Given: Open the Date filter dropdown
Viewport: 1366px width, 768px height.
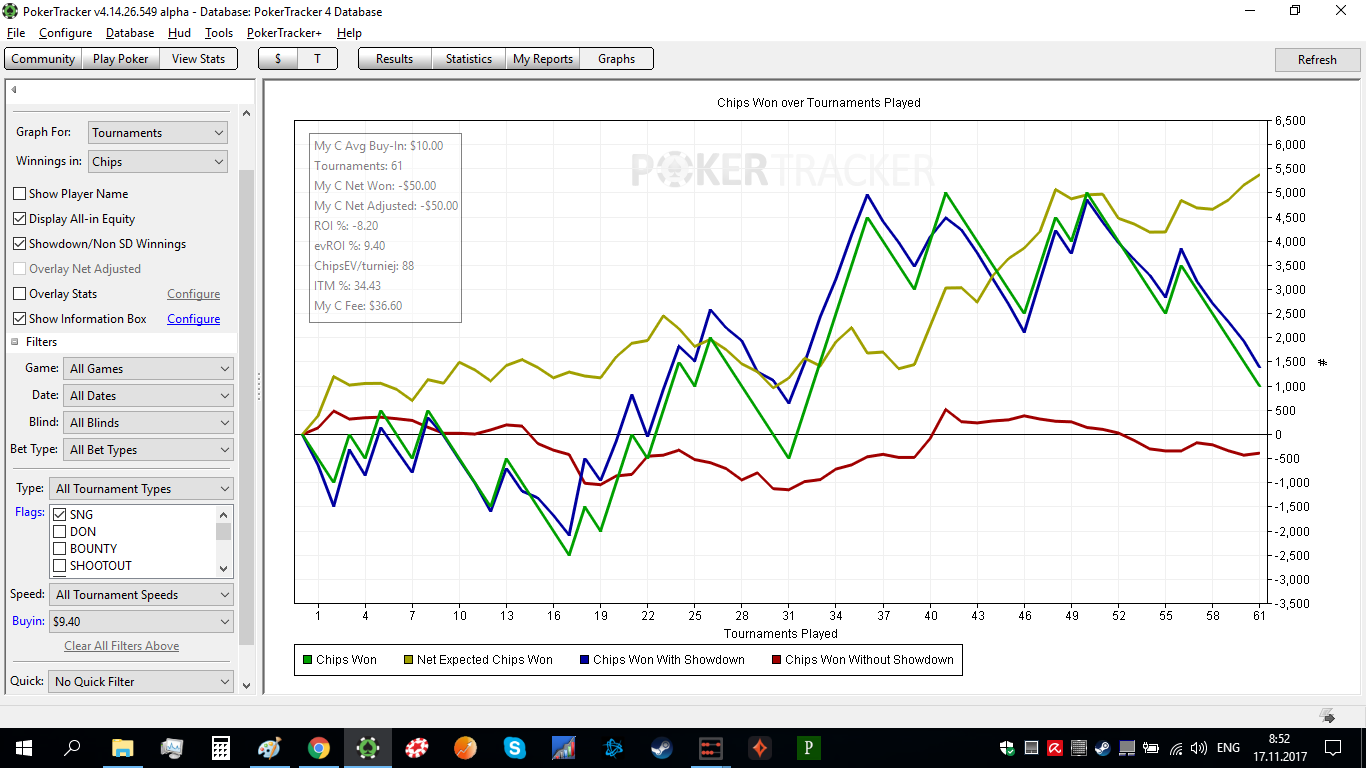Looking at the screenshot, I should (148, 396).
